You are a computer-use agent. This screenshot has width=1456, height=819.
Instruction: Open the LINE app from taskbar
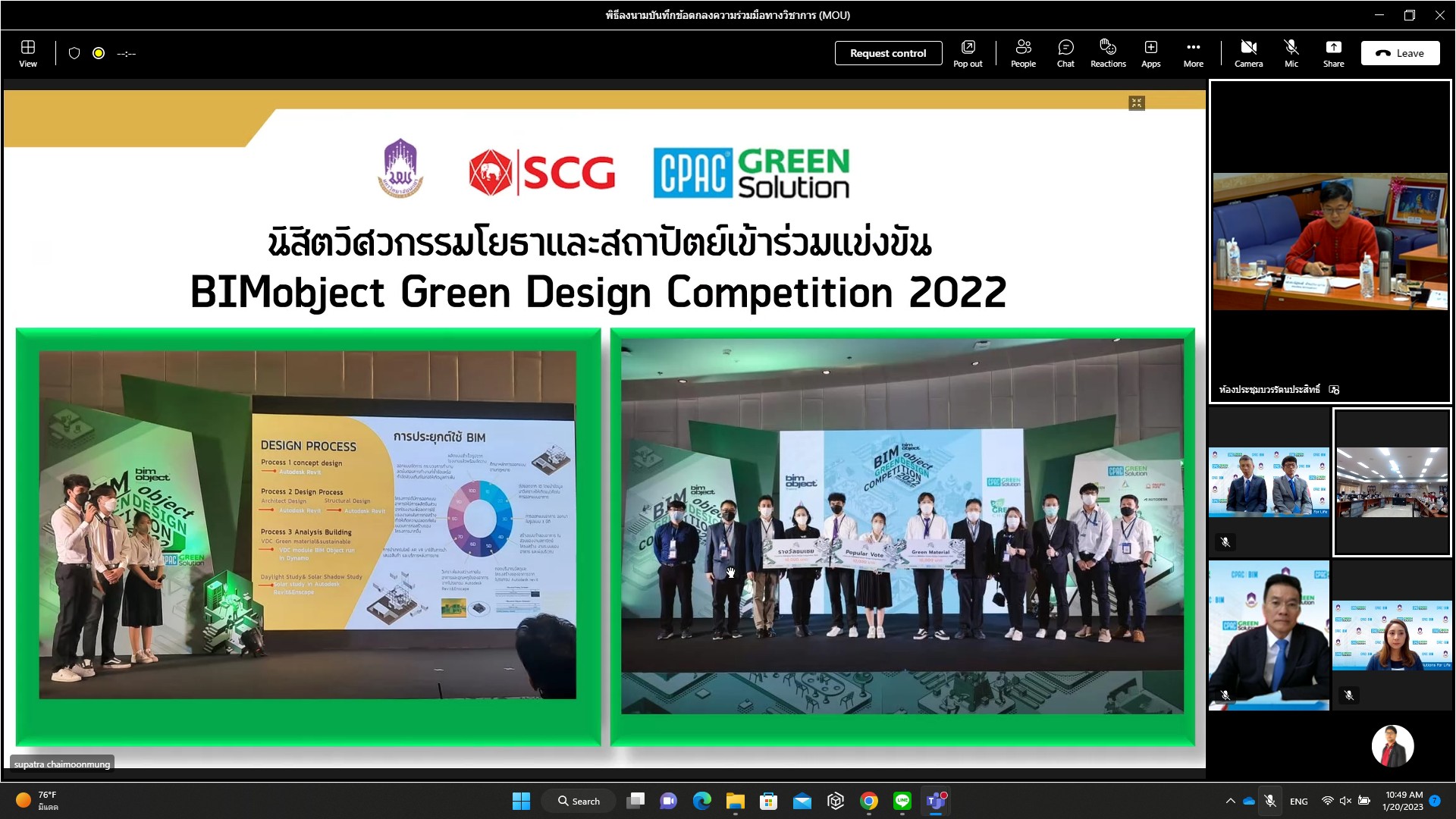902,801
